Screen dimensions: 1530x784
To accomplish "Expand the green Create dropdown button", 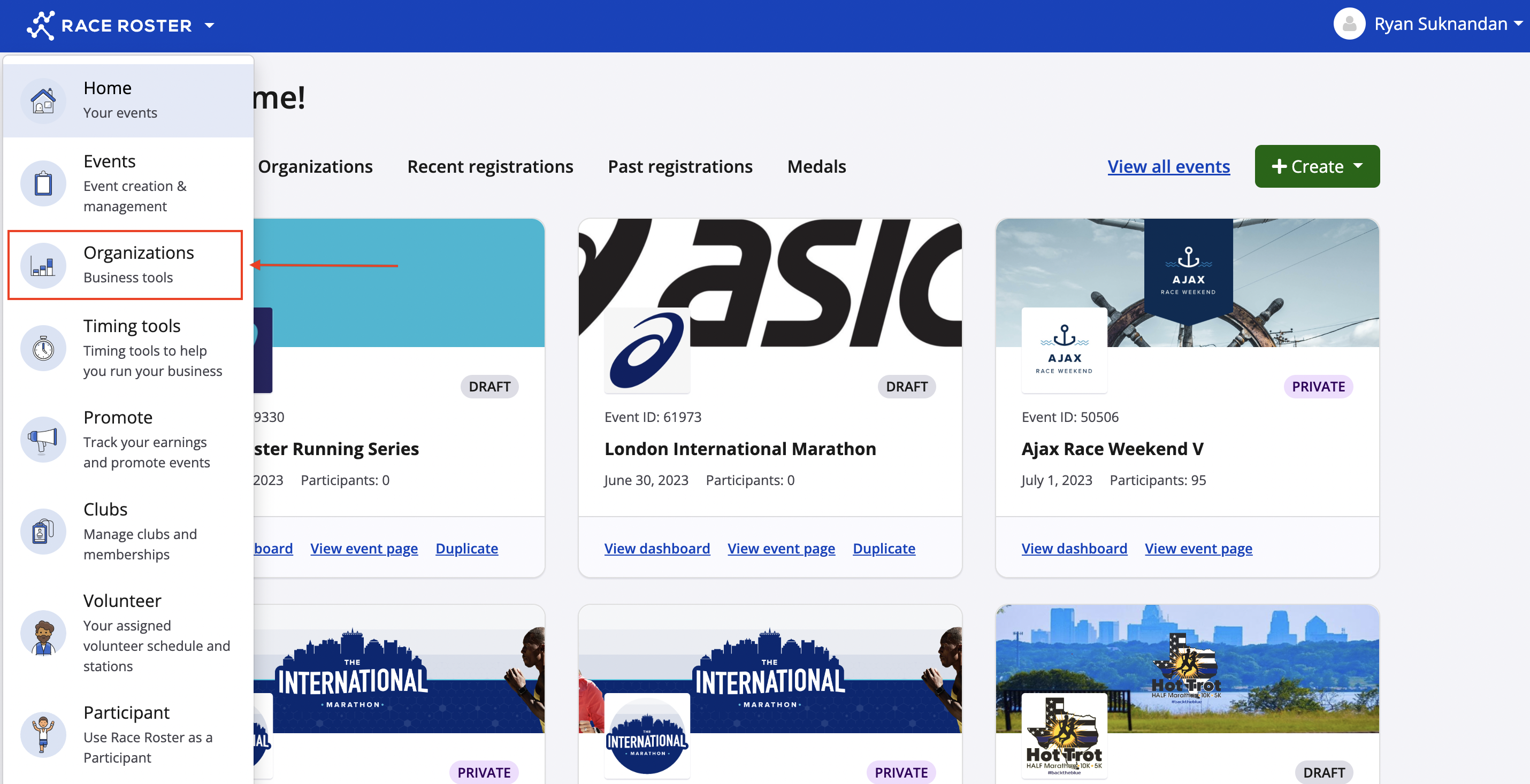I will (x=1317, y=166).
